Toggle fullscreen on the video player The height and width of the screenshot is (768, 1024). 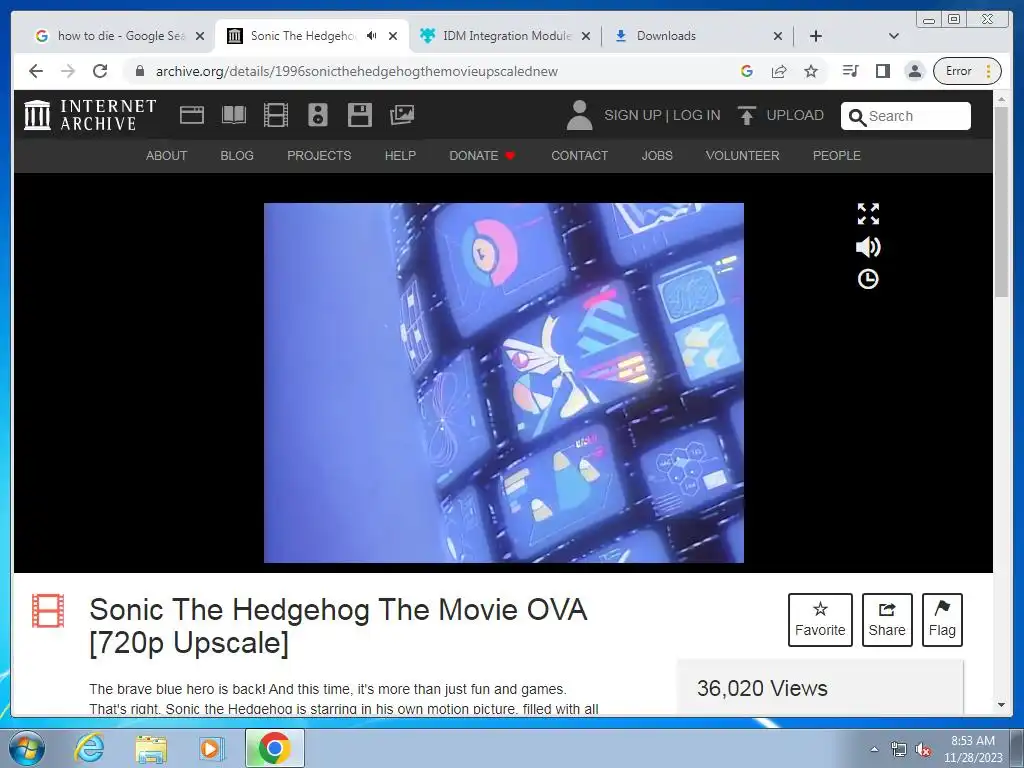tap(868, 214)
